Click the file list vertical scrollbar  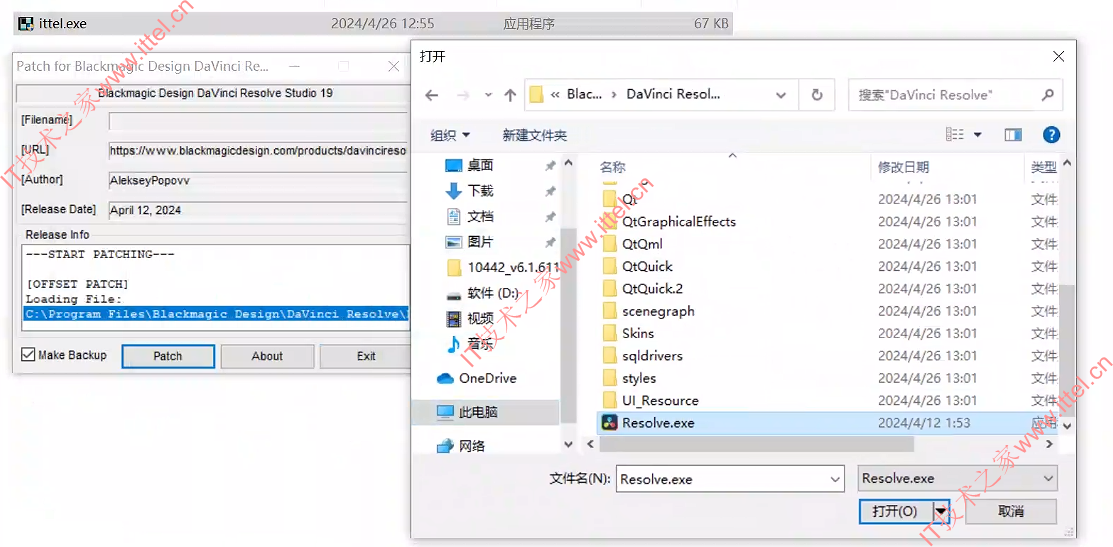(x=1068, y=352)
